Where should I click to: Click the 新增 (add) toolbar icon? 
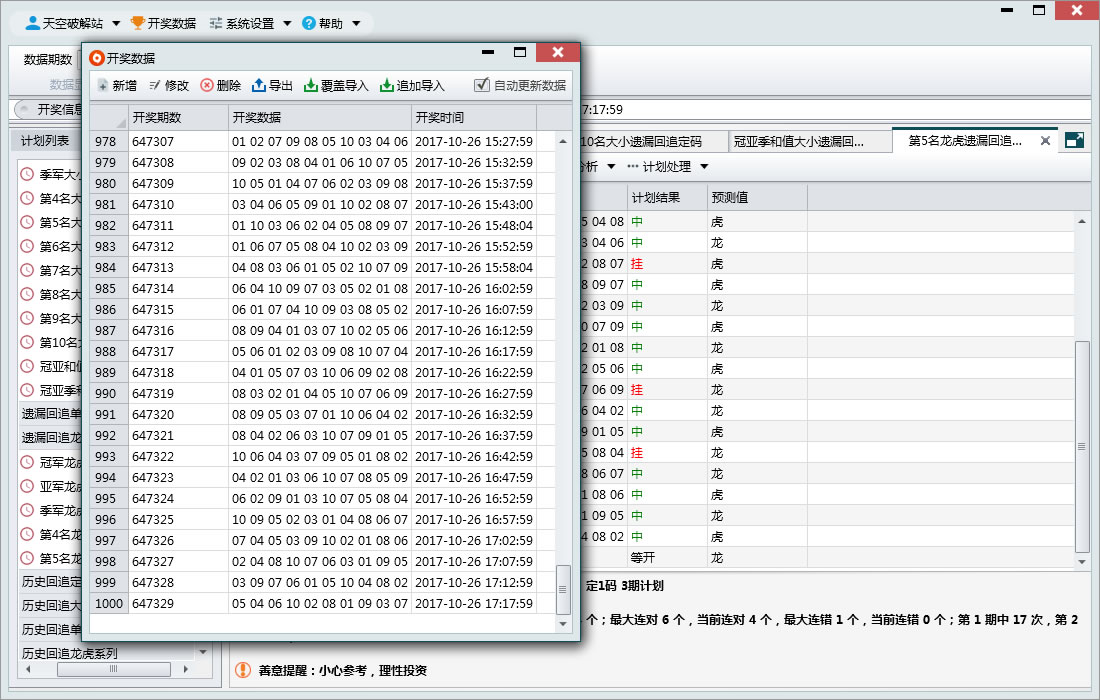click(x=103, y=86)
